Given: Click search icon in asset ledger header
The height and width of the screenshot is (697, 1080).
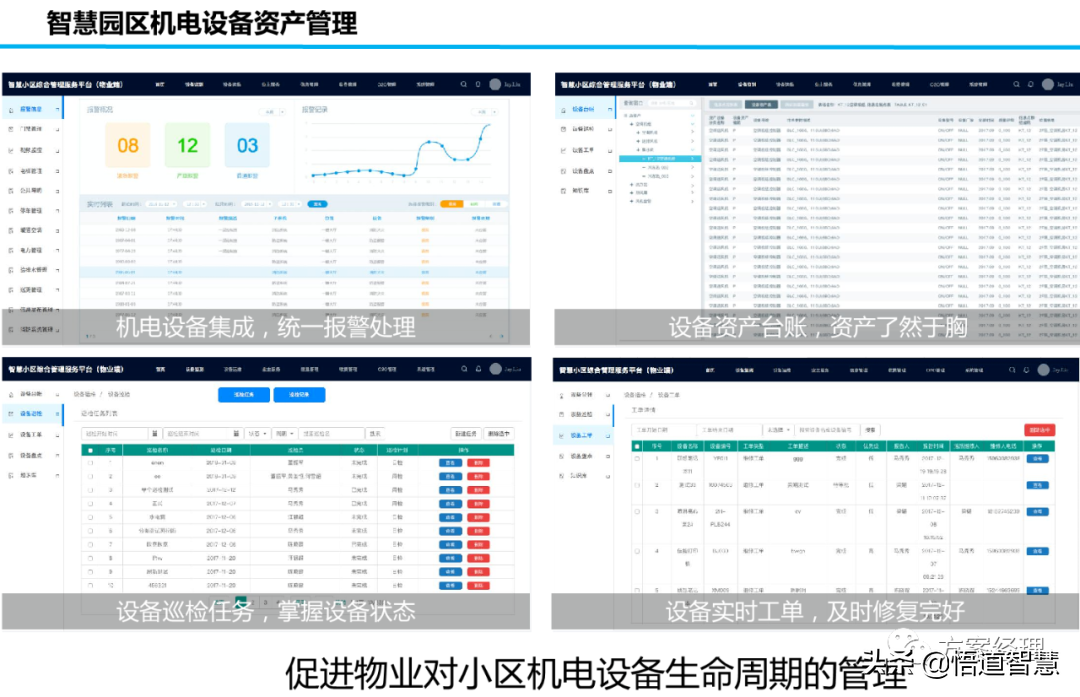Looking at the screenshot, I should (1016, 84).
